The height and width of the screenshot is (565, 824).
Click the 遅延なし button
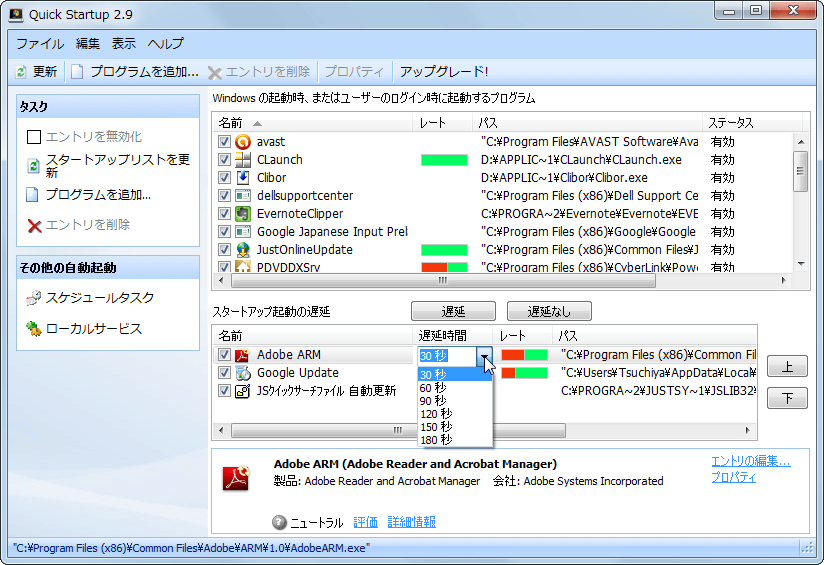click(x=549, y=311)
